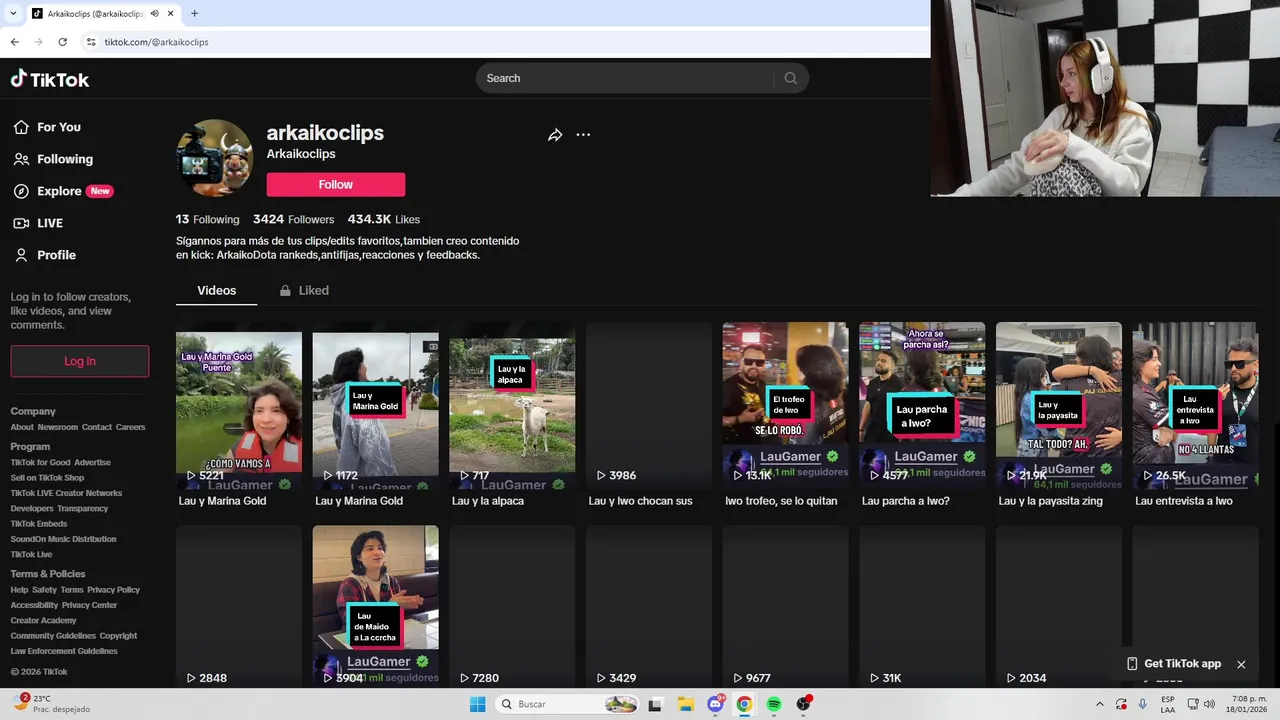Open Careers footer link
1280x720 pixels.
coord(130,427)
